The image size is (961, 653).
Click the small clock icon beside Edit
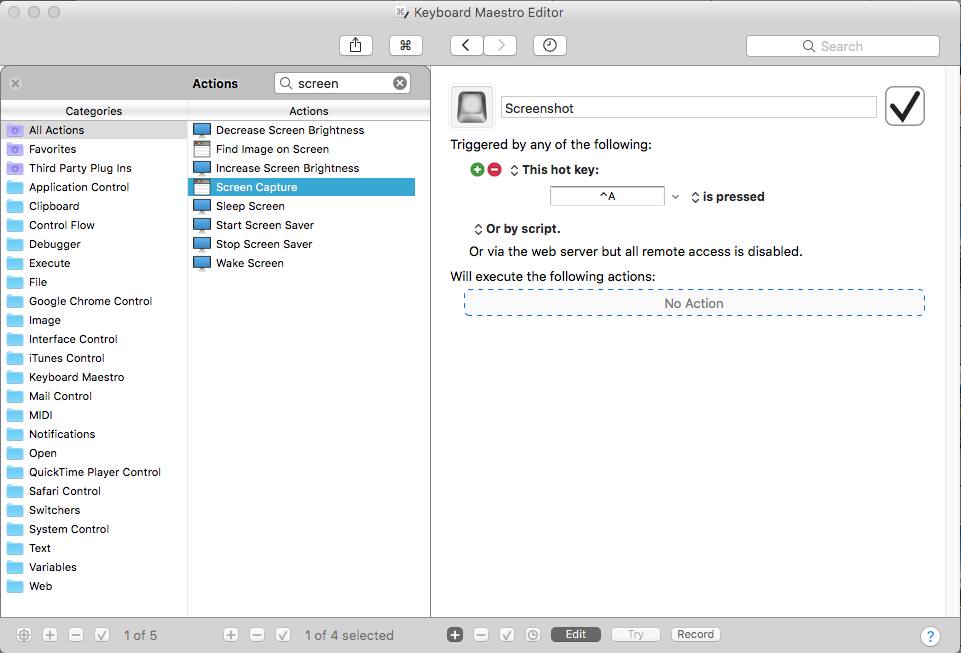(x=533, y=635)
